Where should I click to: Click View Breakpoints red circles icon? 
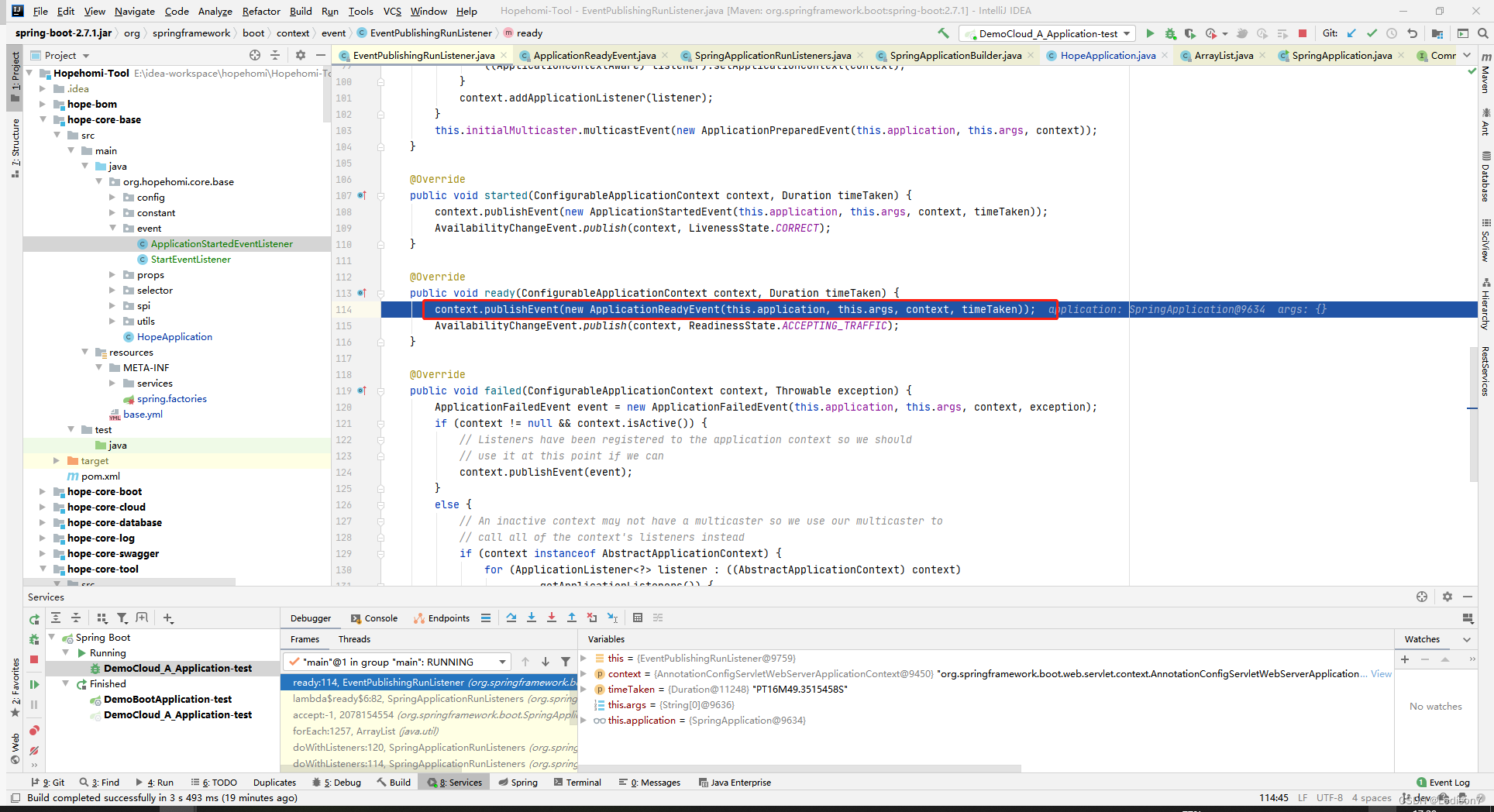[x=34, y=731]
